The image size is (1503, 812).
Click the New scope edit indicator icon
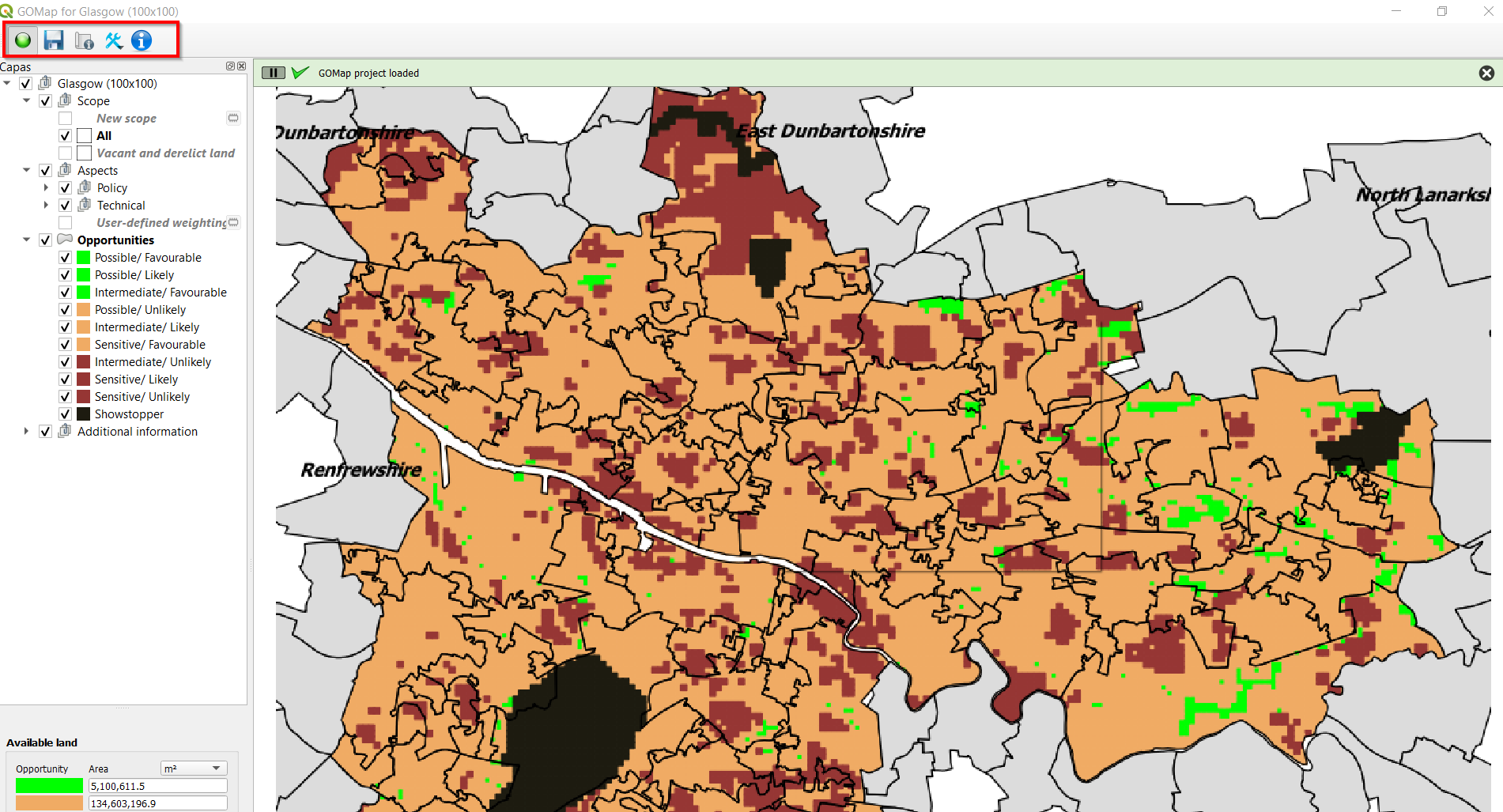pyautogui.click(x=233, y=118)
